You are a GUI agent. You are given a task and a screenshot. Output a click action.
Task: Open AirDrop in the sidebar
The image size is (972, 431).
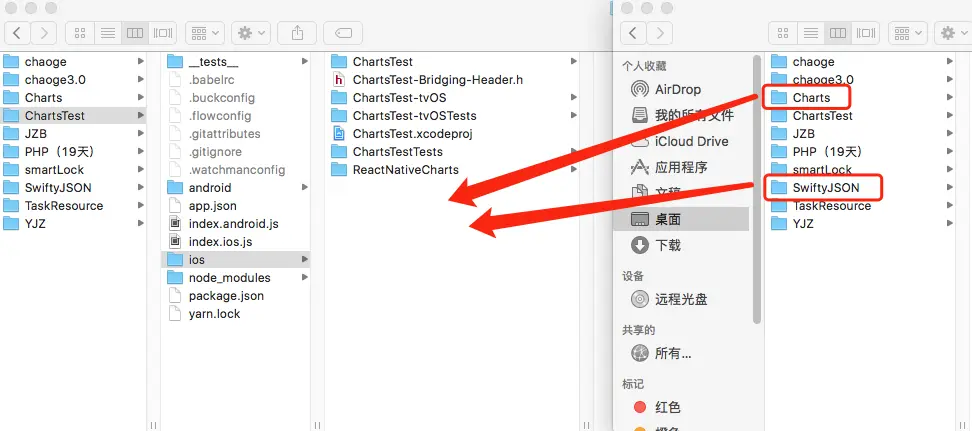pyautogui.click(x=678, y=89)
